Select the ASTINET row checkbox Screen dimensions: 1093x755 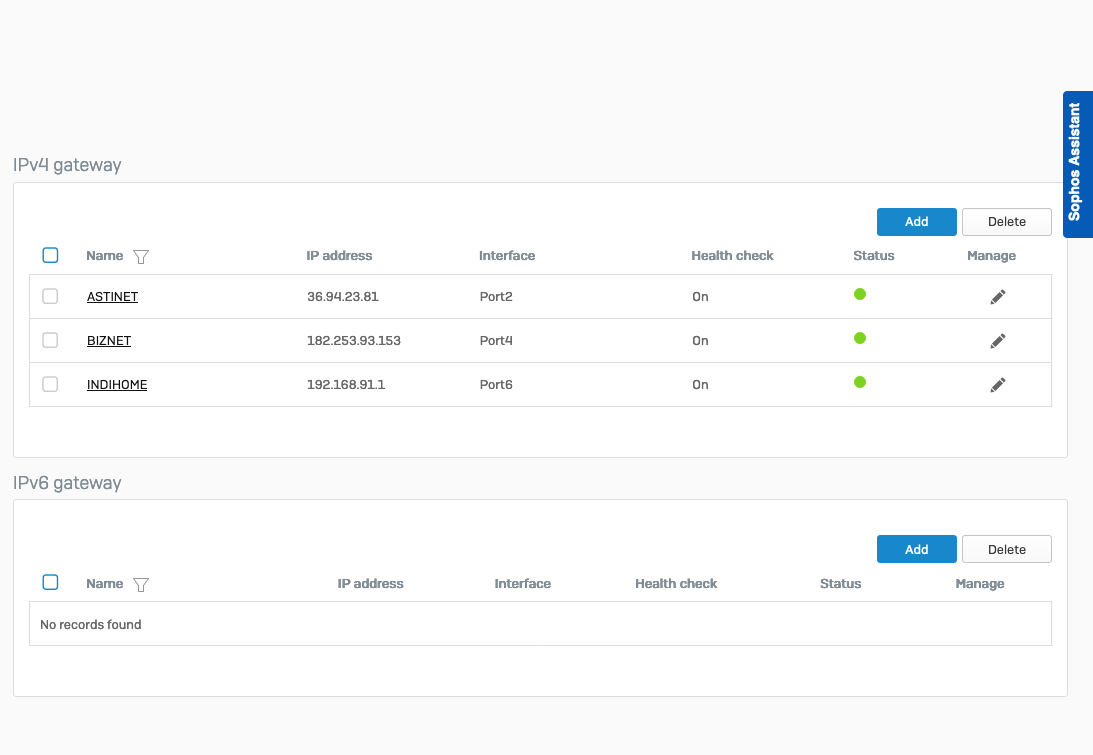(x=50, y=296)
